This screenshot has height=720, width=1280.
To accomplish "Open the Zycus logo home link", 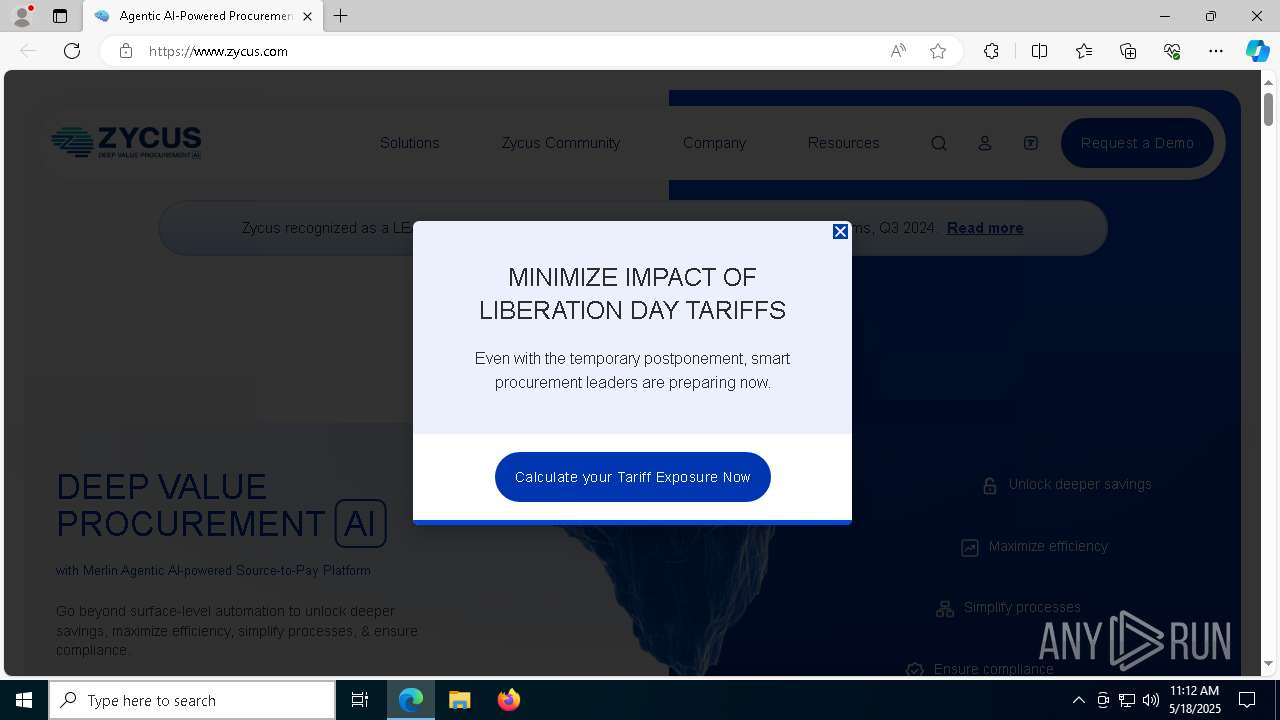I will click(126, 143).
